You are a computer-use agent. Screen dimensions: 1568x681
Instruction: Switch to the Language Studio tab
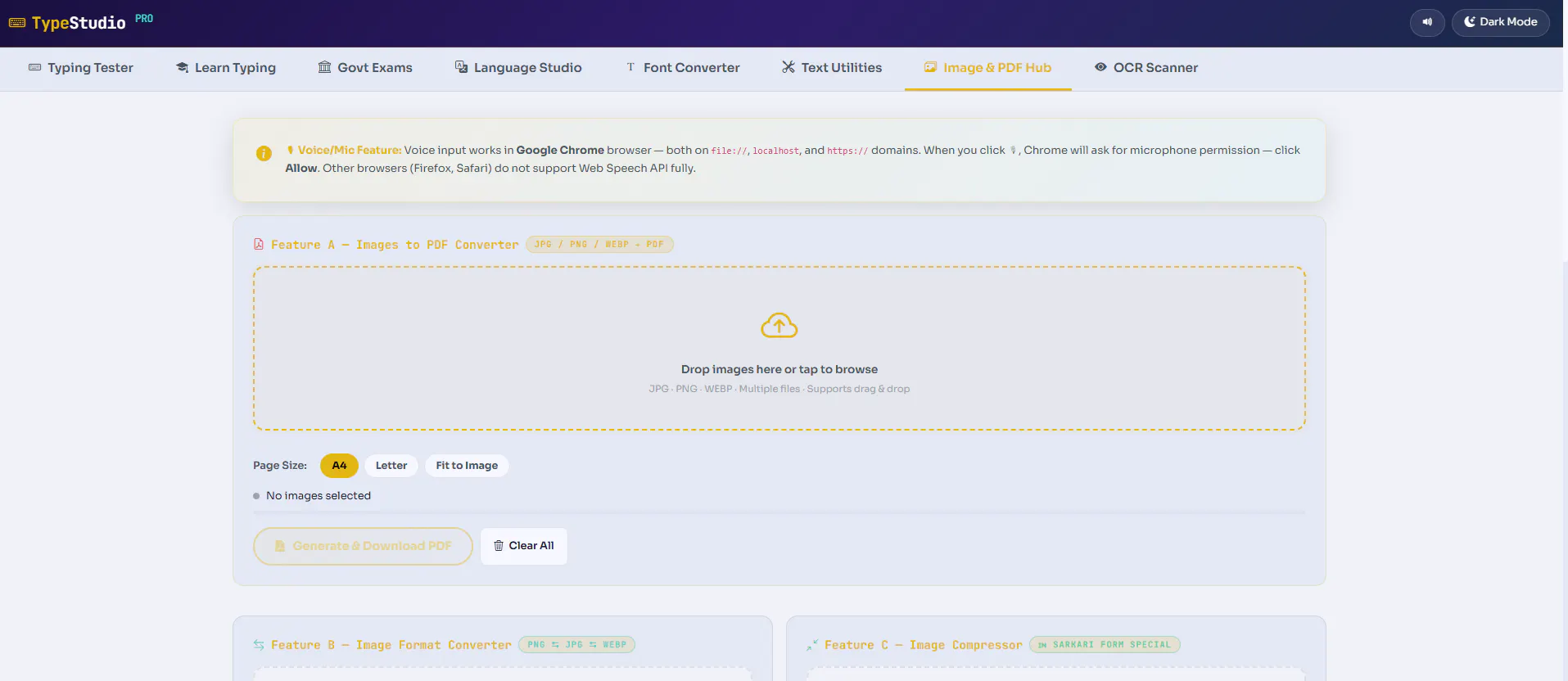click(x=518, y=68)
